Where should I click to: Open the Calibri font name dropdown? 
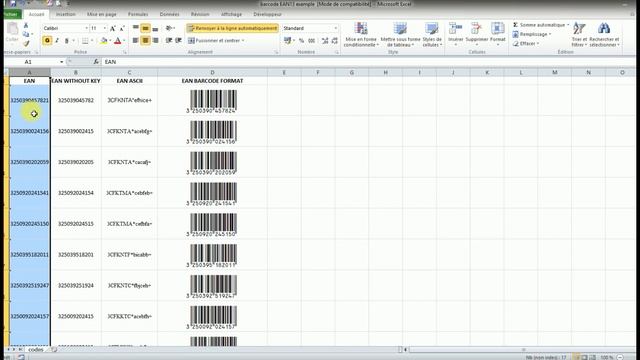point(87,28)
